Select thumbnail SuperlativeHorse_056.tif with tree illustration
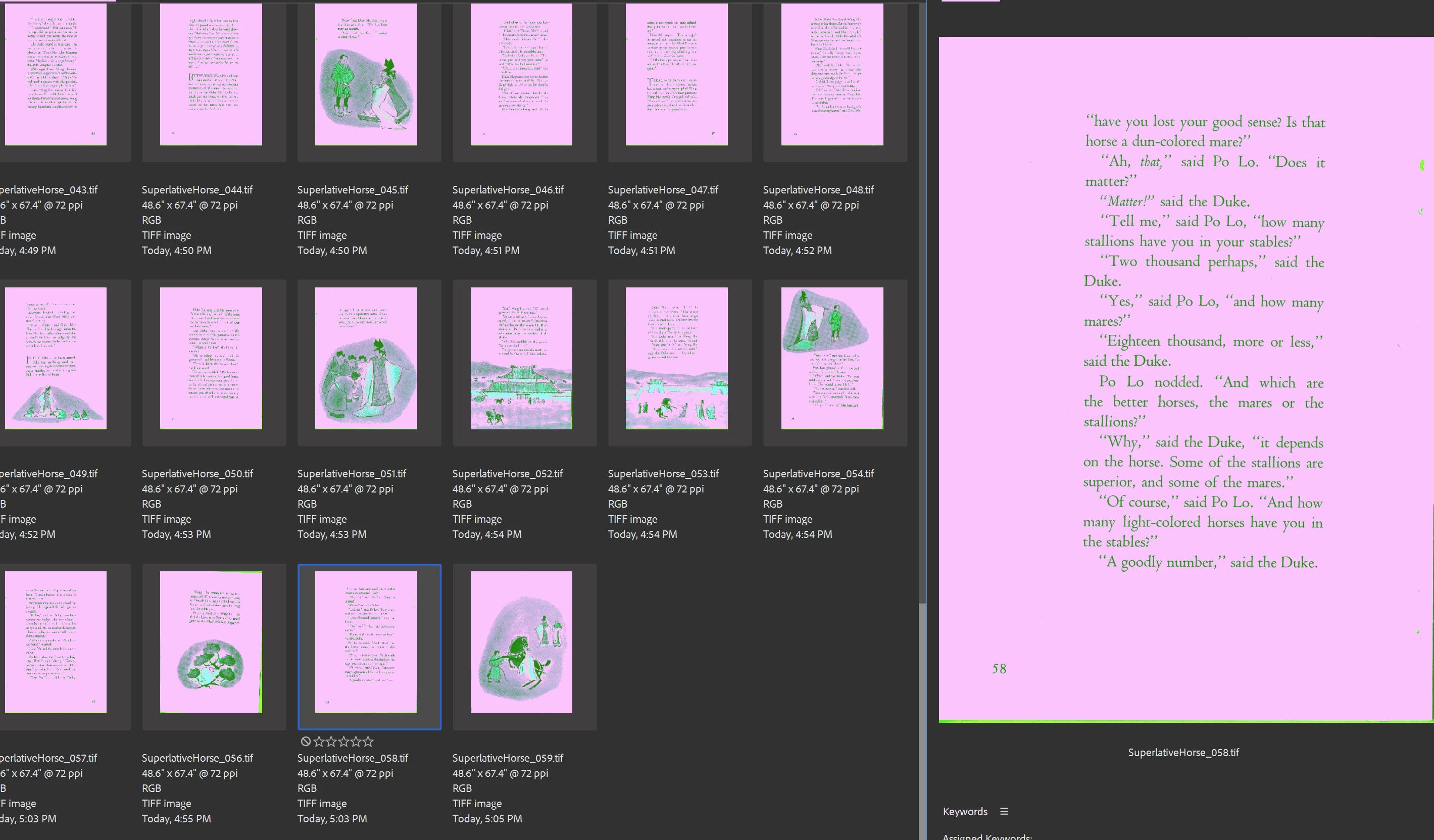Screen dimensions: 1434x840 coord(211,642)
